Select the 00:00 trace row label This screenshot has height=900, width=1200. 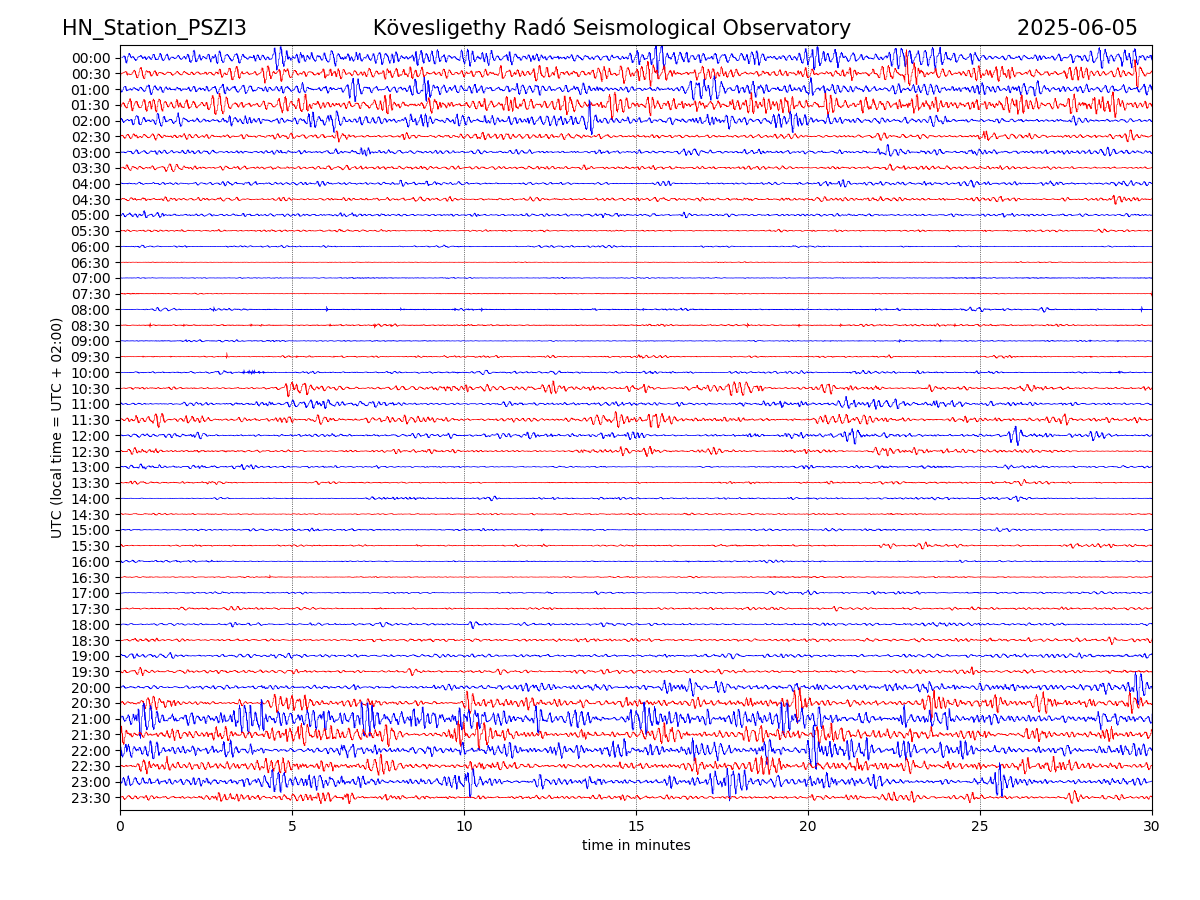(91, 58)
